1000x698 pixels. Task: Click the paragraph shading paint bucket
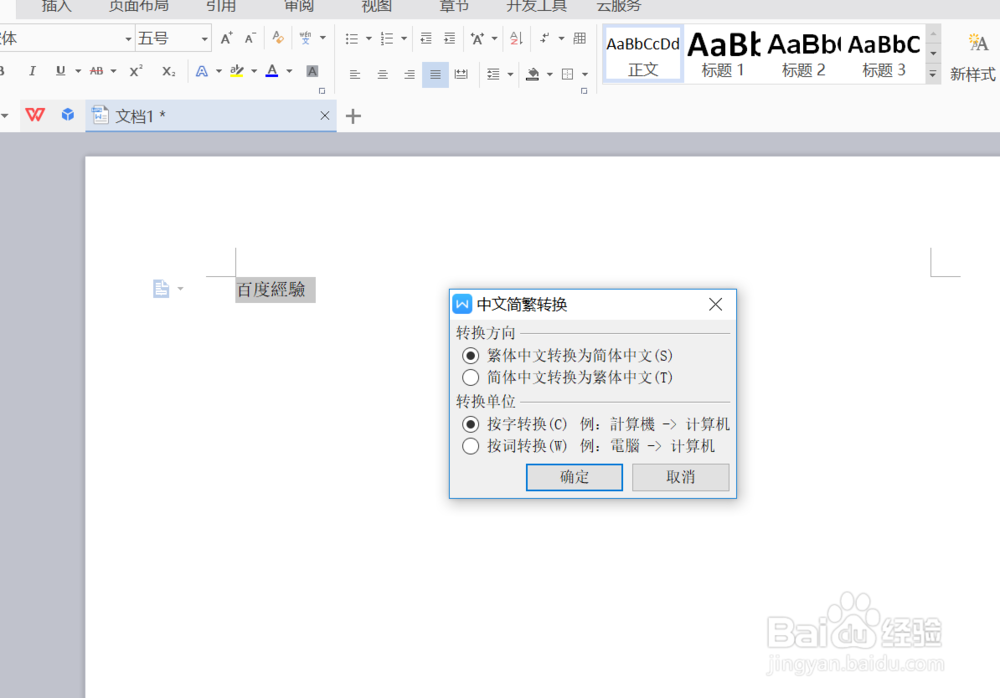coord(533,75)
